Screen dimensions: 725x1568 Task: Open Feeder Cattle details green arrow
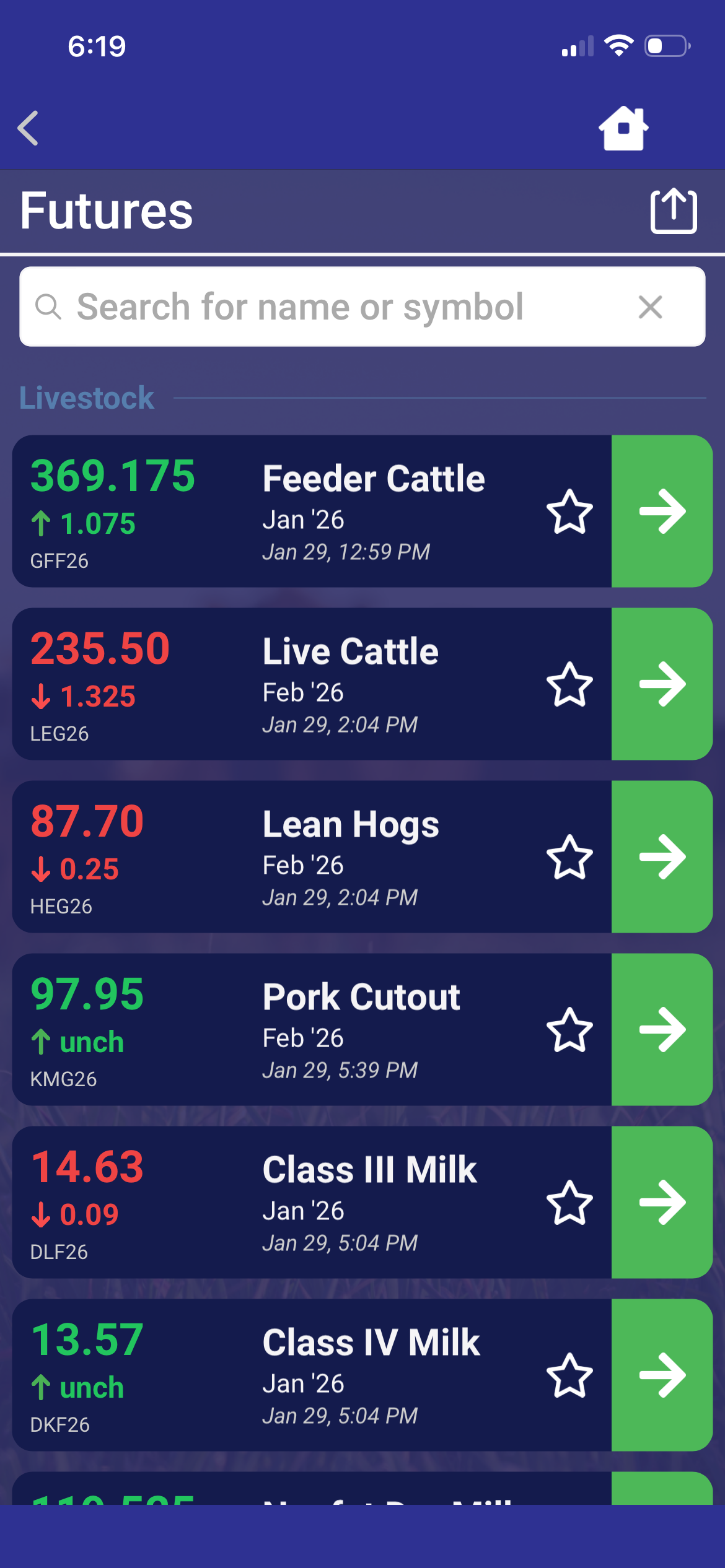tap(662, 512)
